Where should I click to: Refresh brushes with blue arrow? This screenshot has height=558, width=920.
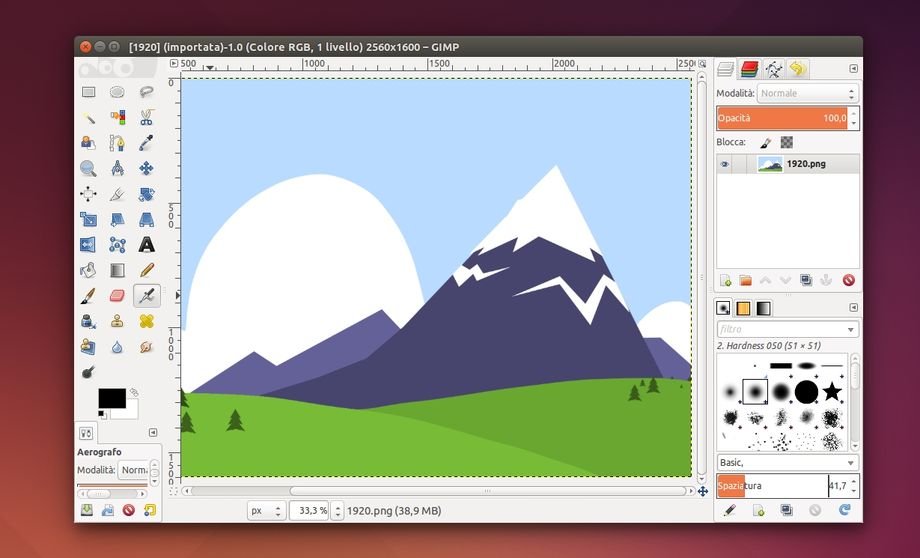(x=845, y=510)
